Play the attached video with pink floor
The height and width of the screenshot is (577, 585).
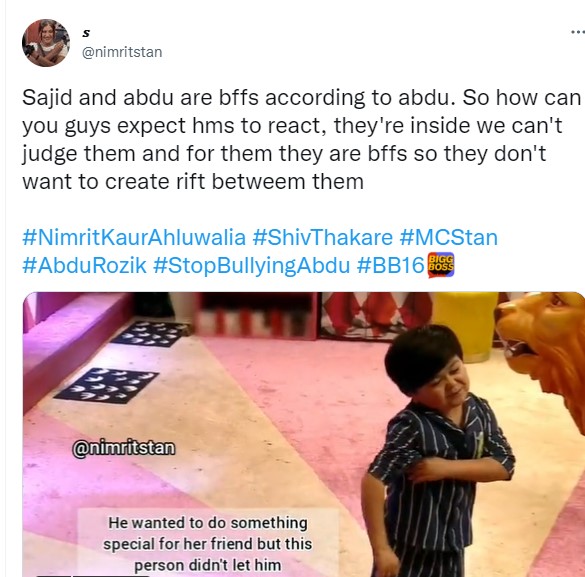[x=304, y=435]
